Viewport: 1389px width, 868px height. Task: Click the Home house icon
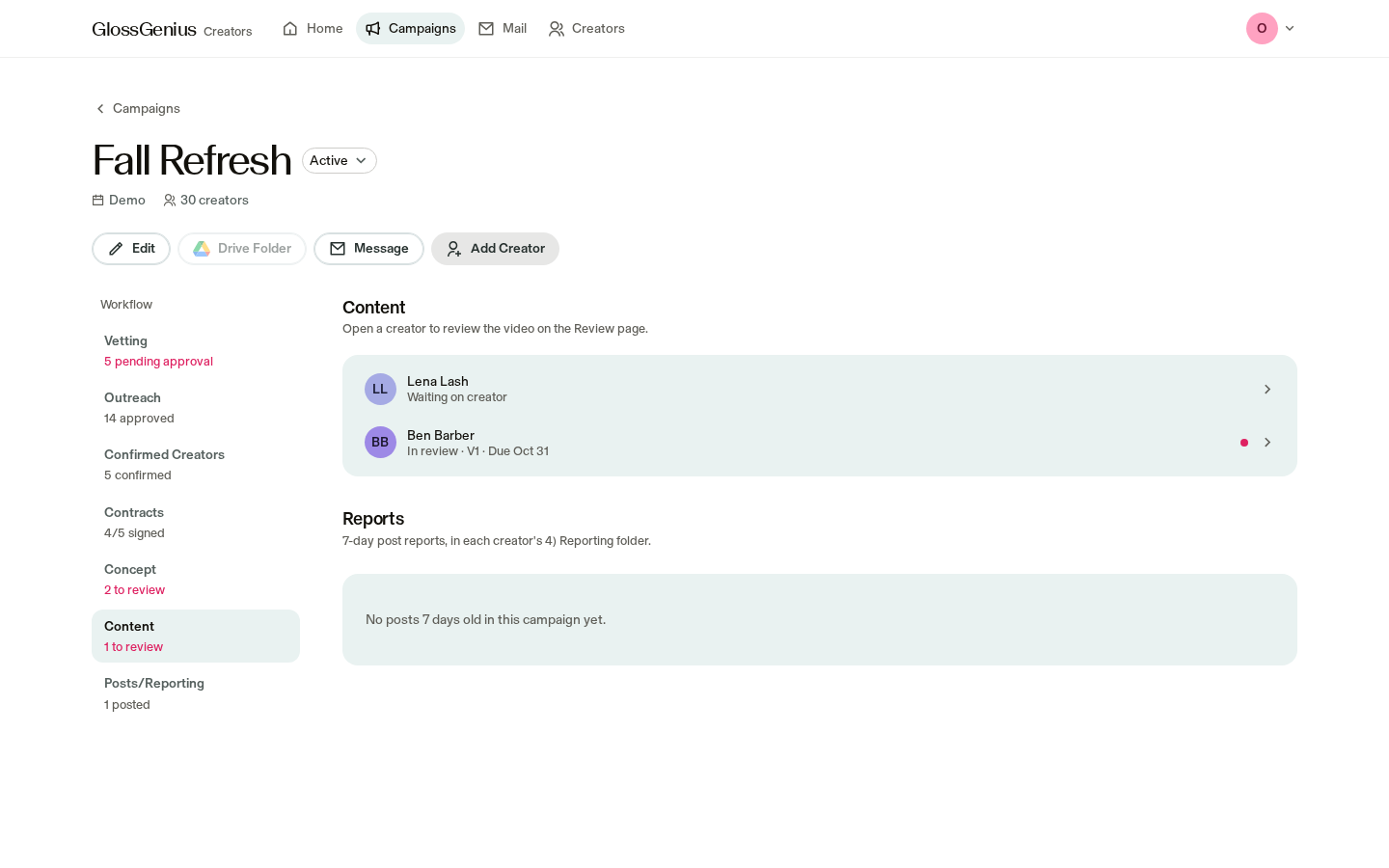tap(290, 29)
